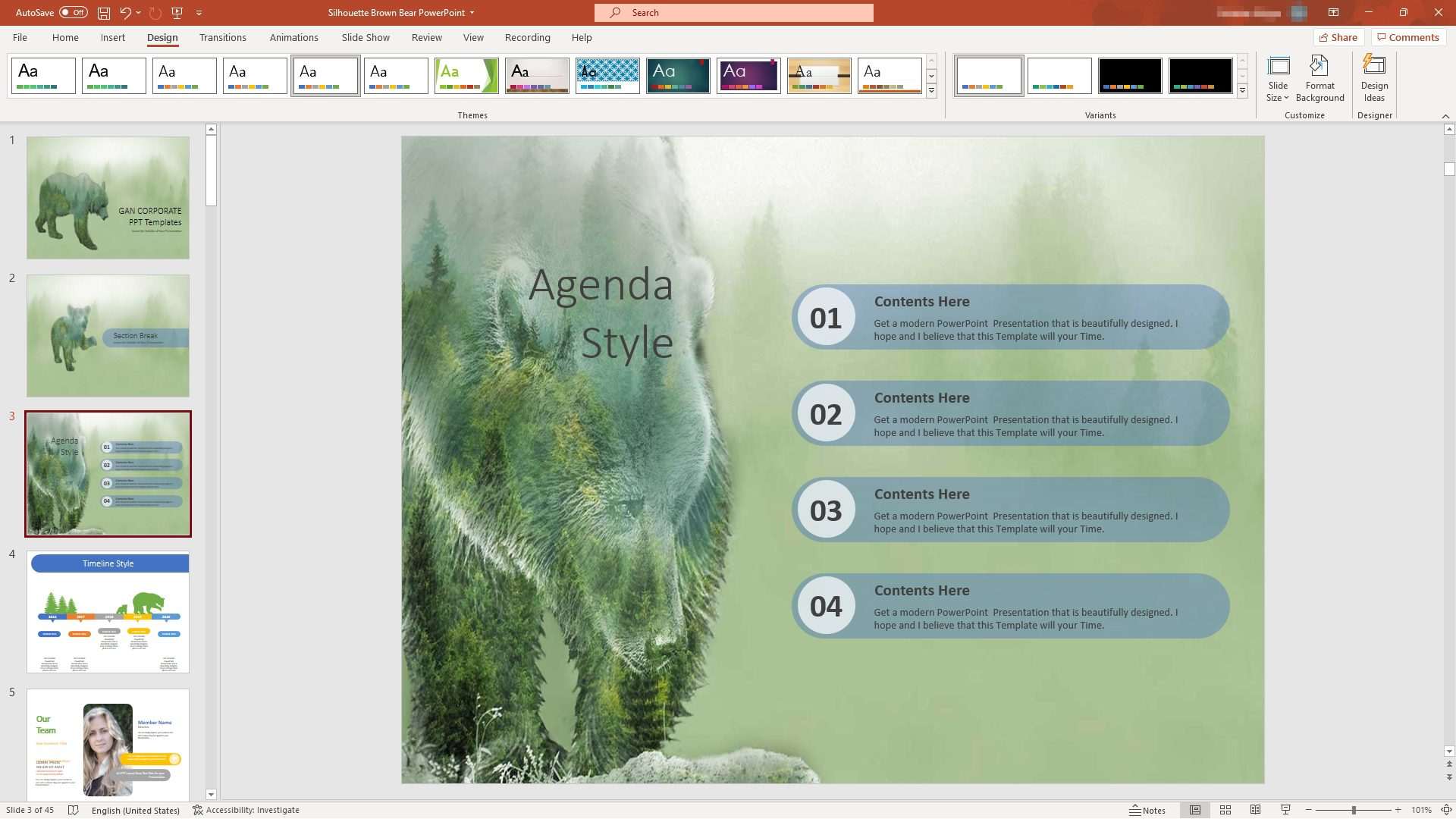The width and height of the screenshot is (1456, 819).
Task: Click the Redo icon
Action: click(155, 12)
